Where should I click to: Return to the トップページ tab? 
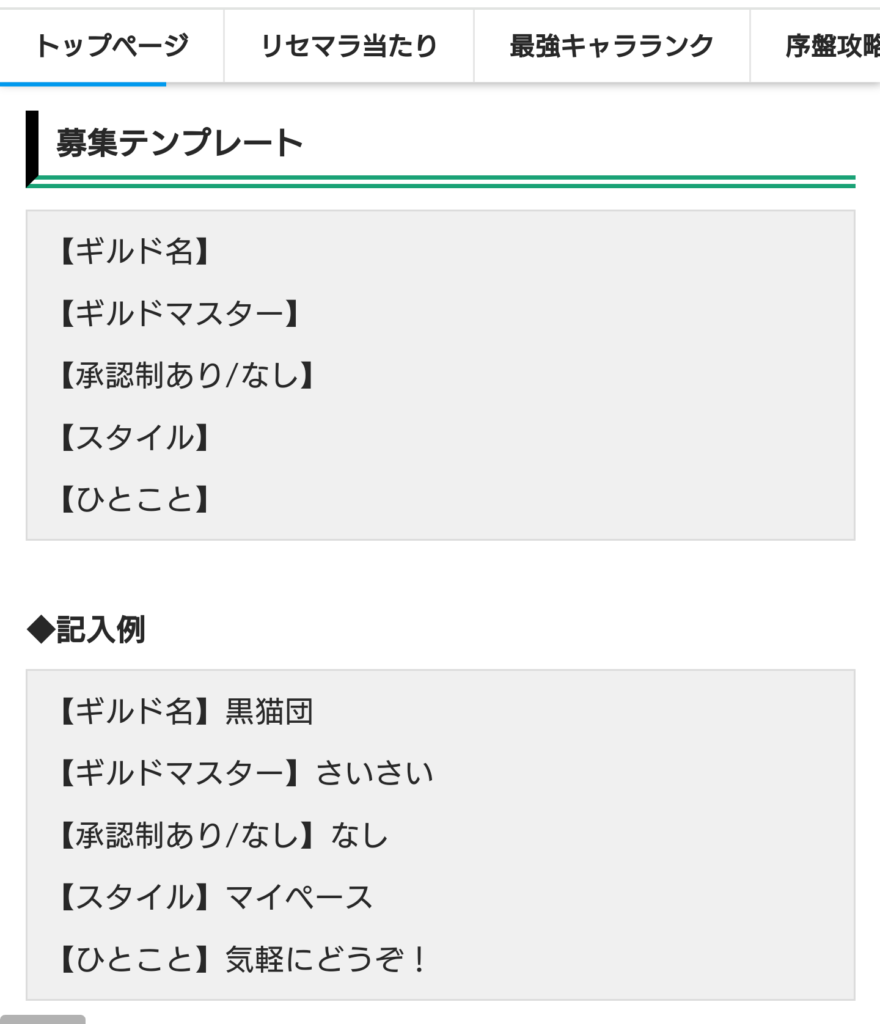coord(112,45)
